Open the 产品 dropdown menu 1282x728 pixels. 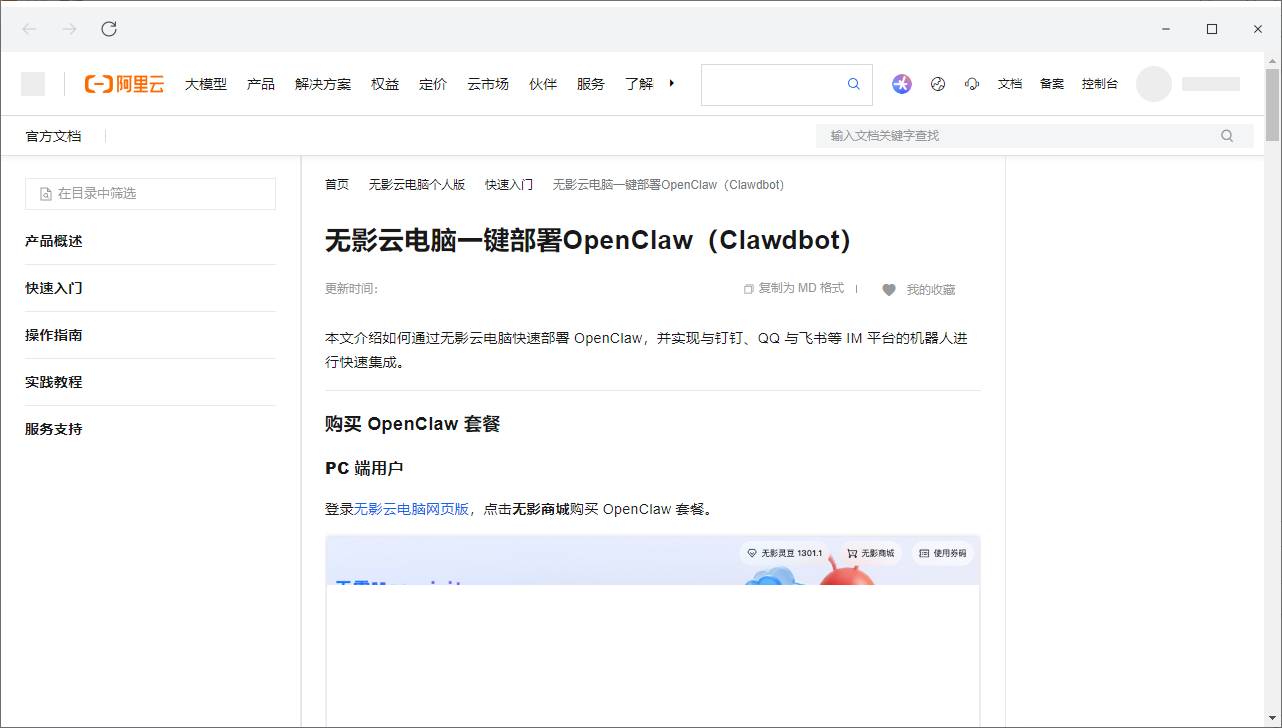point(261,84)
